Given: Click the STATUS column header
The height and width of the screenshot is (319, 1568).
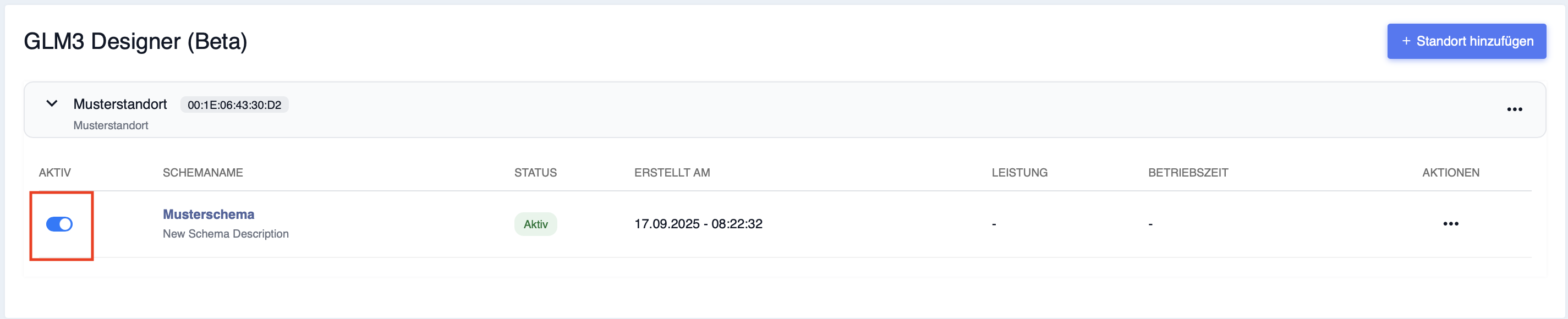Looking at the screenshot, I should 535,173.
